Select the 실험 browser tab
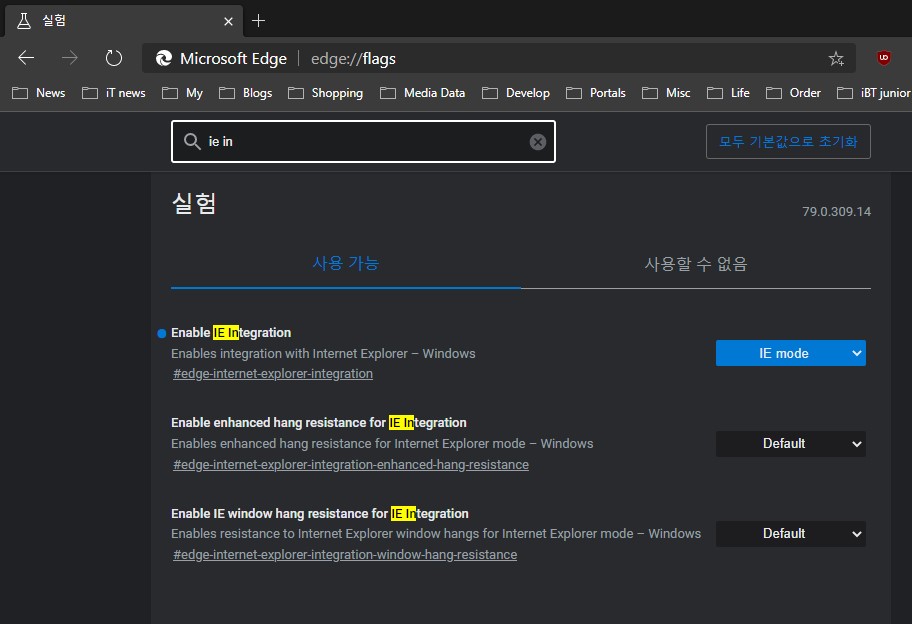Image resolution: width=912 pixels, height=624 pixels. tap(123, 22)
